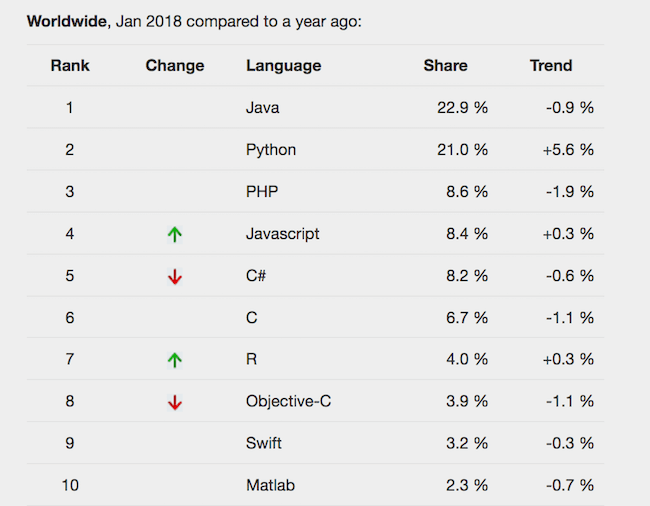The width and height of the screenshot is (650, 506).
Task: Click the green up arrow beside R
Action: (175, 360)
